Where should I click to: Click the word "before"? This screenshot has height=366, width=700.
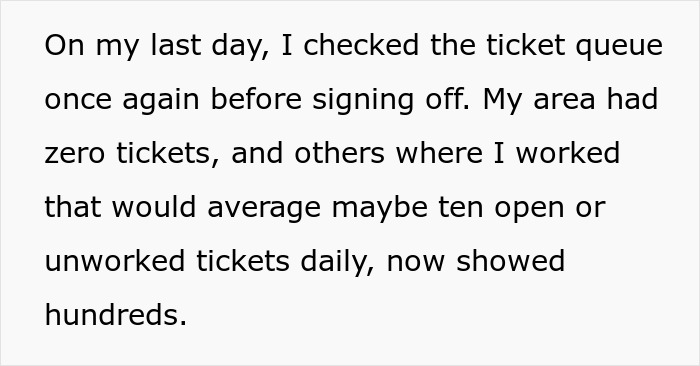pyautogui.click(x=256, y=99)
